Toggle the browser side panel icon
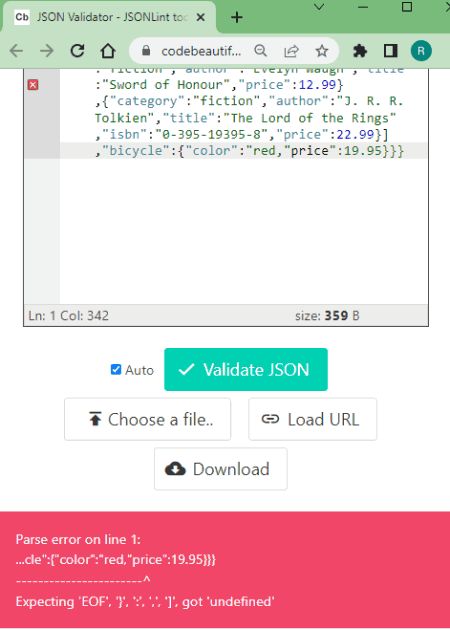 390,51
